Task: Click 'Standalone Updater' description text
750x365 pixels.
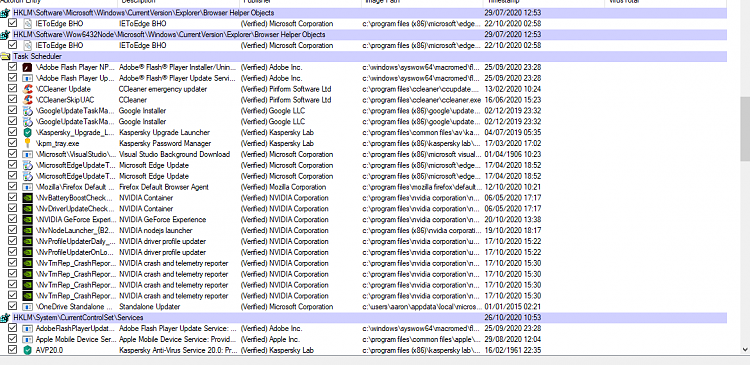Action: tap(149, 307)
